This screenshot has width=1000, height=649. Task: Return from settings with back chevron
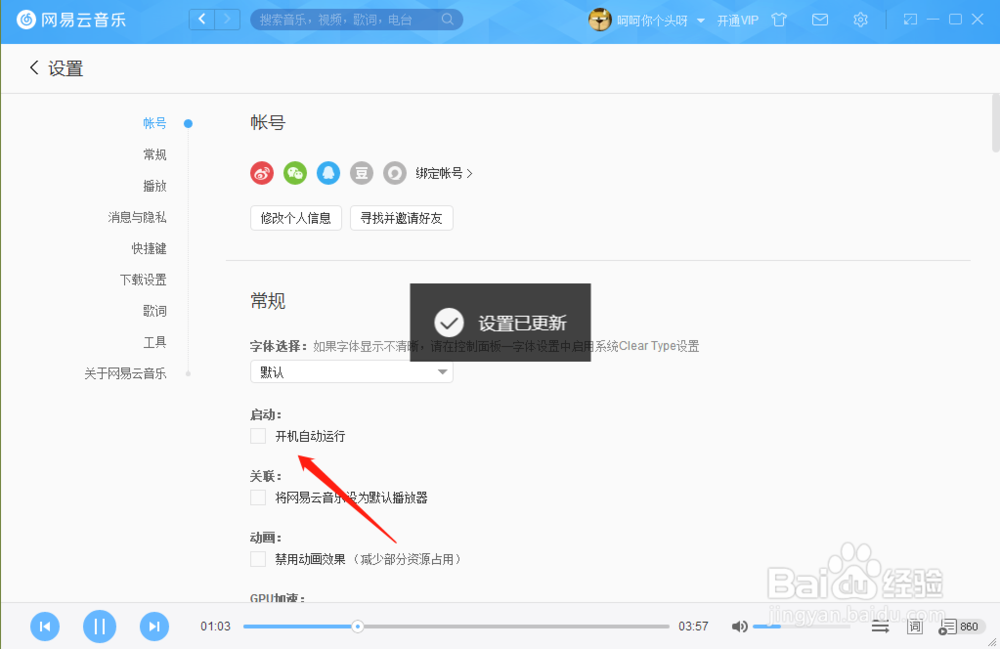(34, 68)
